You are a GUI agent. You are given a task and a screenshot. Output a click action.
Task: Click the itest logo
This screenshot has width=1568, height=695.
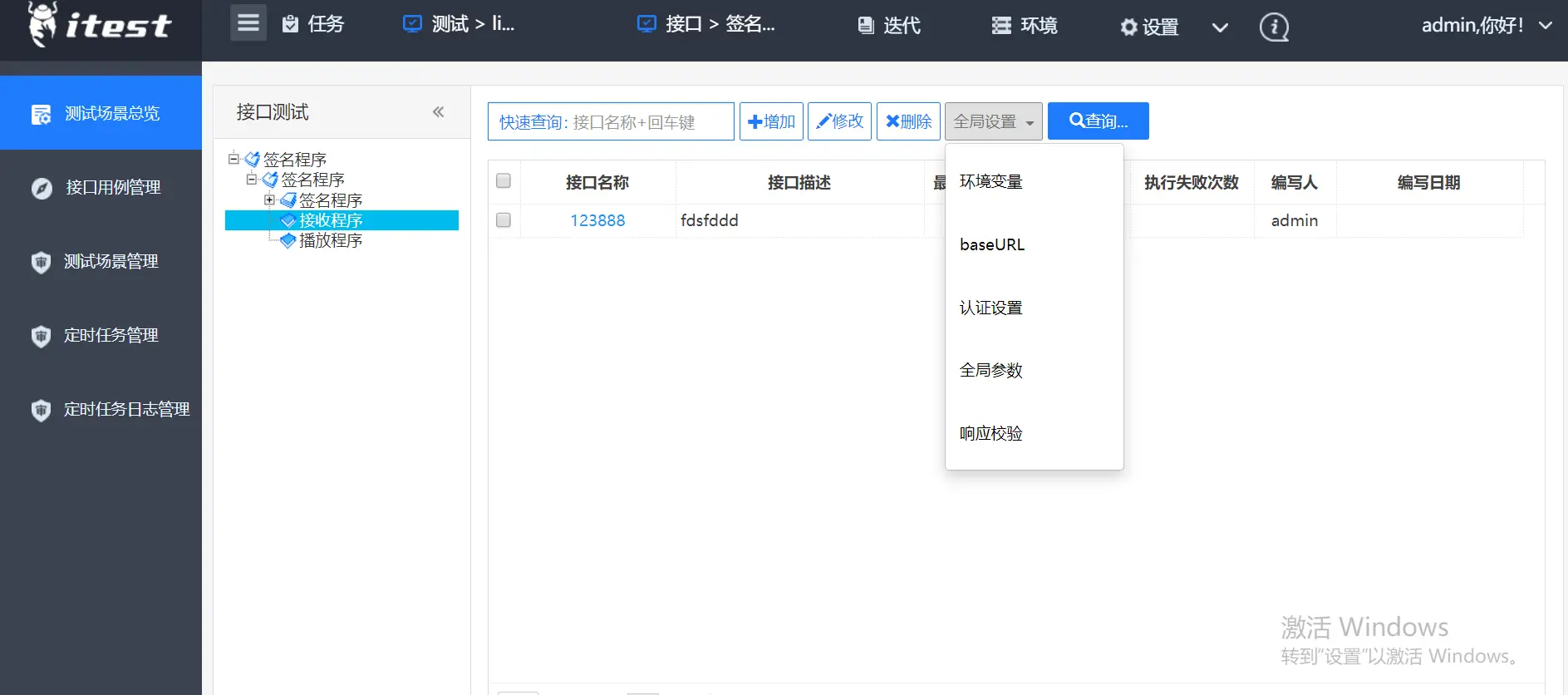pos(100,25)
